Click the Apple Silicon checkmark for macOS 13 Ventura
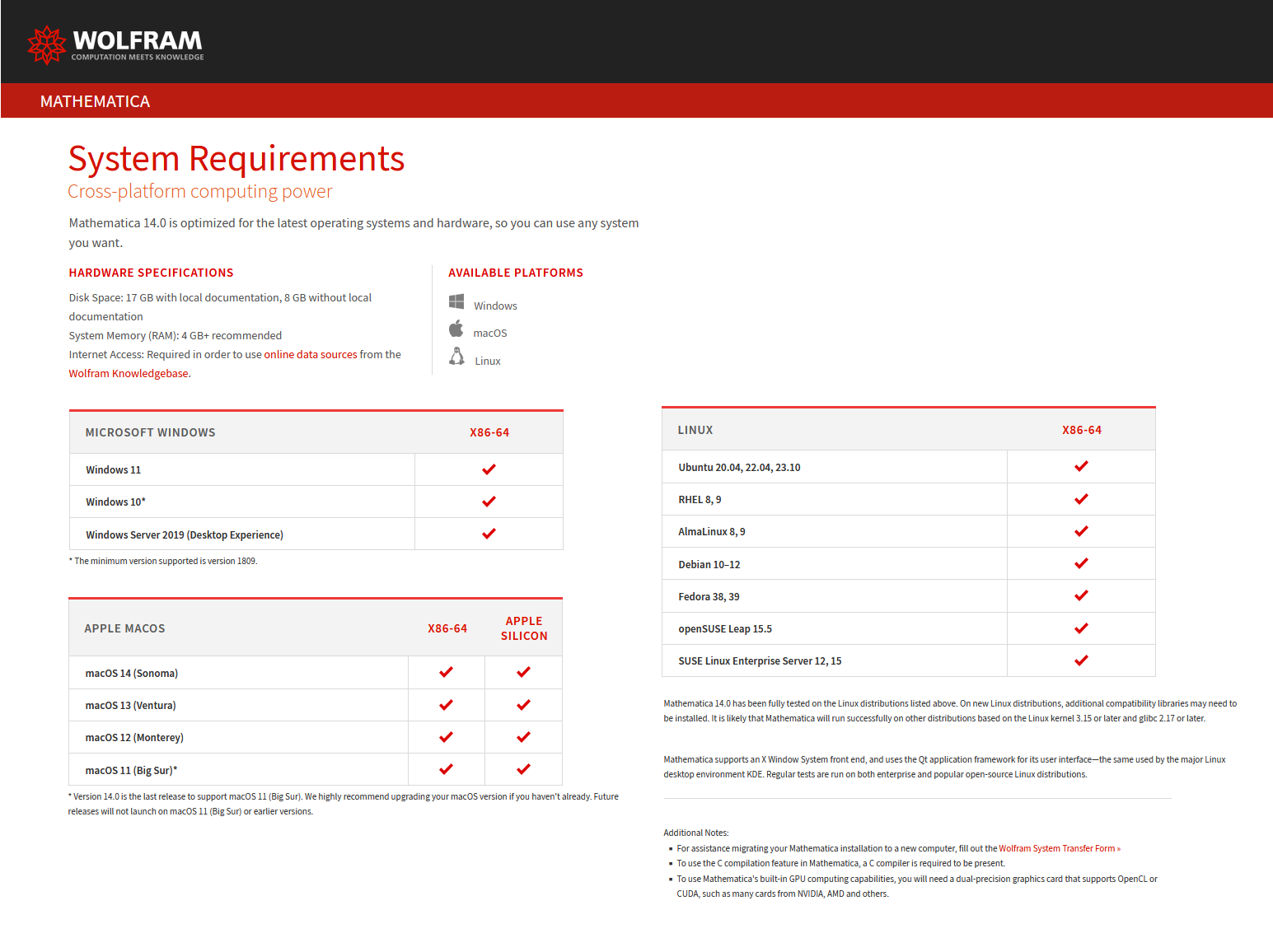Viewport: 1273px width, 952px height. pos(523,705)
